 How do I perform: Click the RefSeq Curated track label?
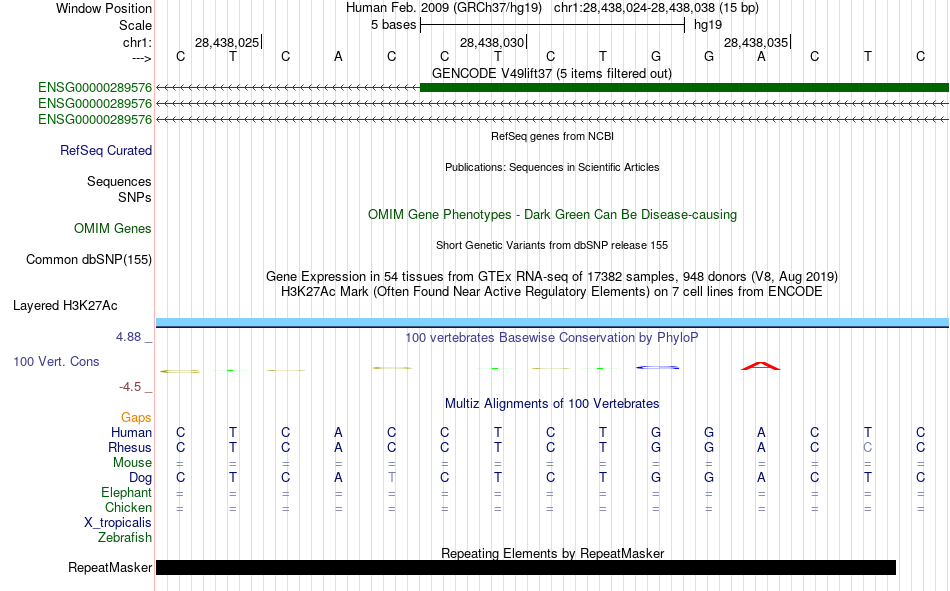click(105, 150)
